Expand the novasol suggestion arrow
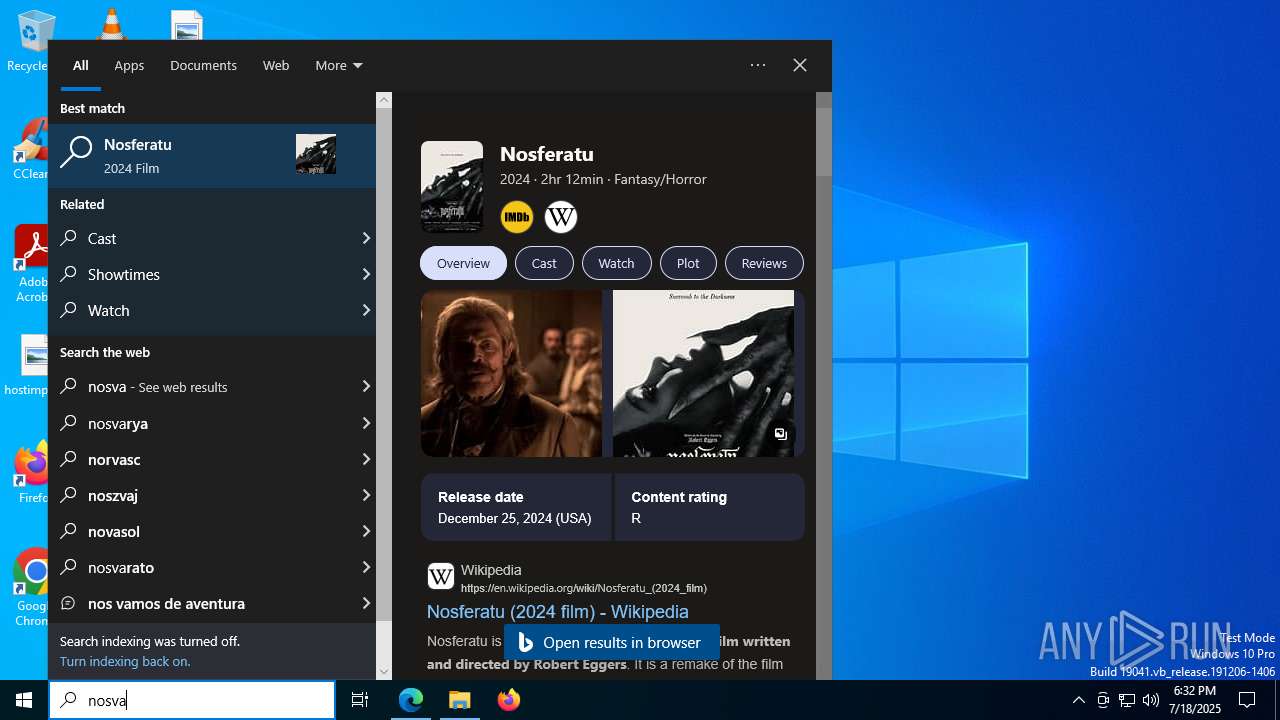Viewport: 1280px width, 720px height. click(366, 531)
